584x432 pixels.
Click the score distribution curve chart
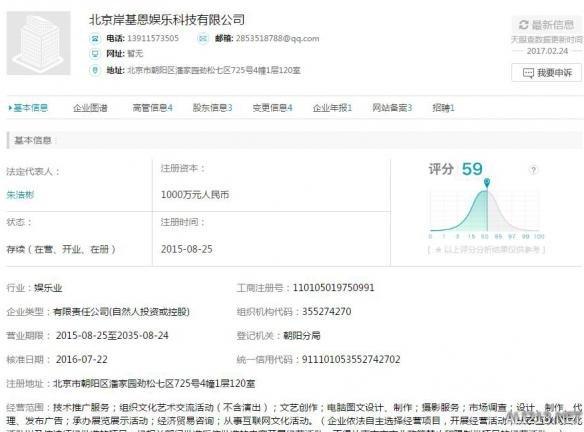pyautogui.click(x=485, y=211)
